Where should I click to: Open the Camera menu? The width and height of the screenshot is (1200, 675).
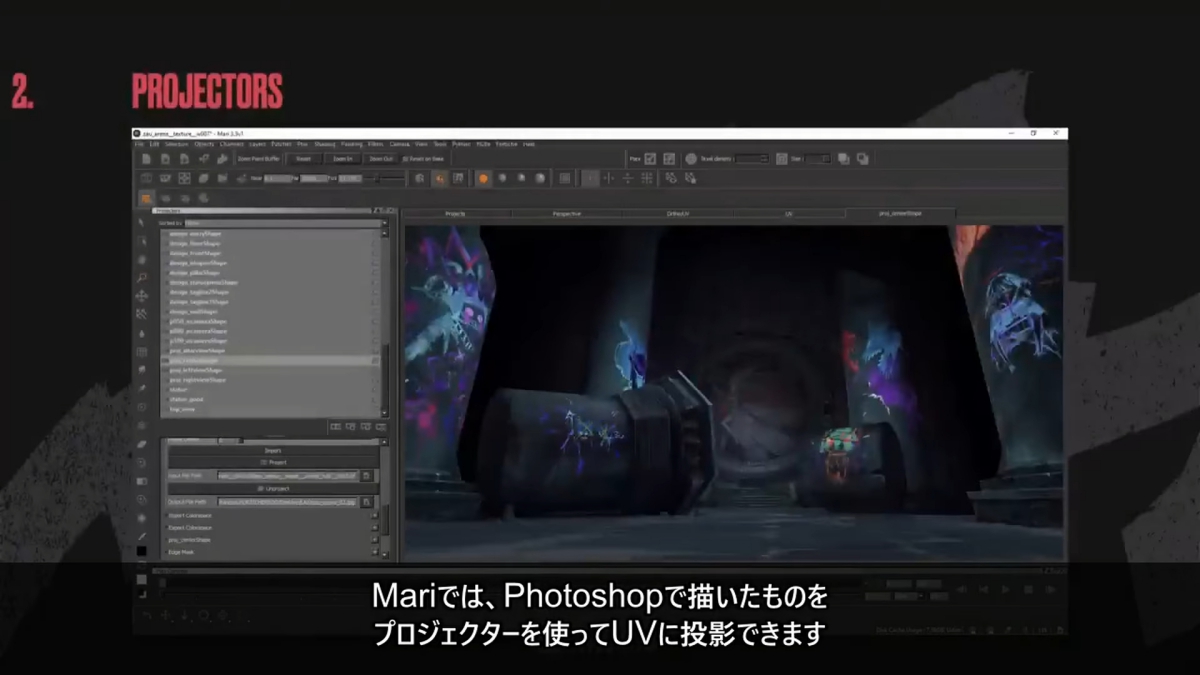click(x=399, y=144)
